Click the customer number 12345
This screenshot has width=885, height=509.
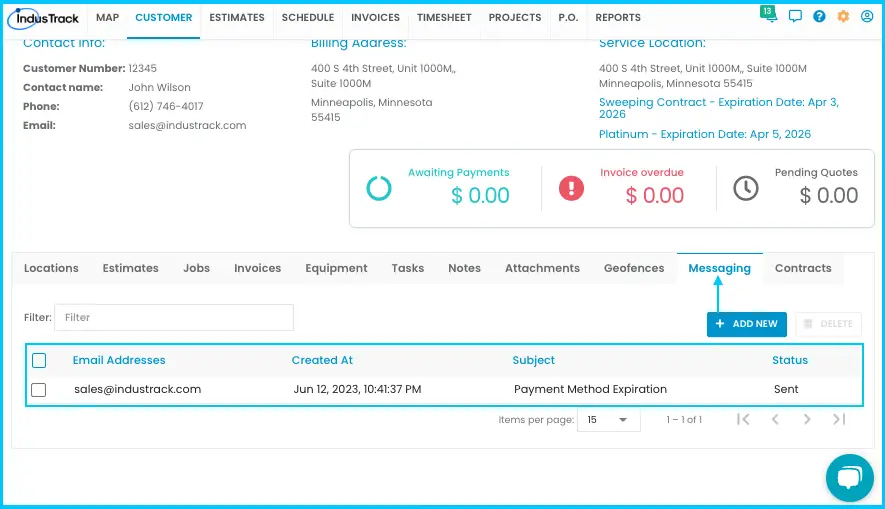pyautogui.click(x=142, y=69)
